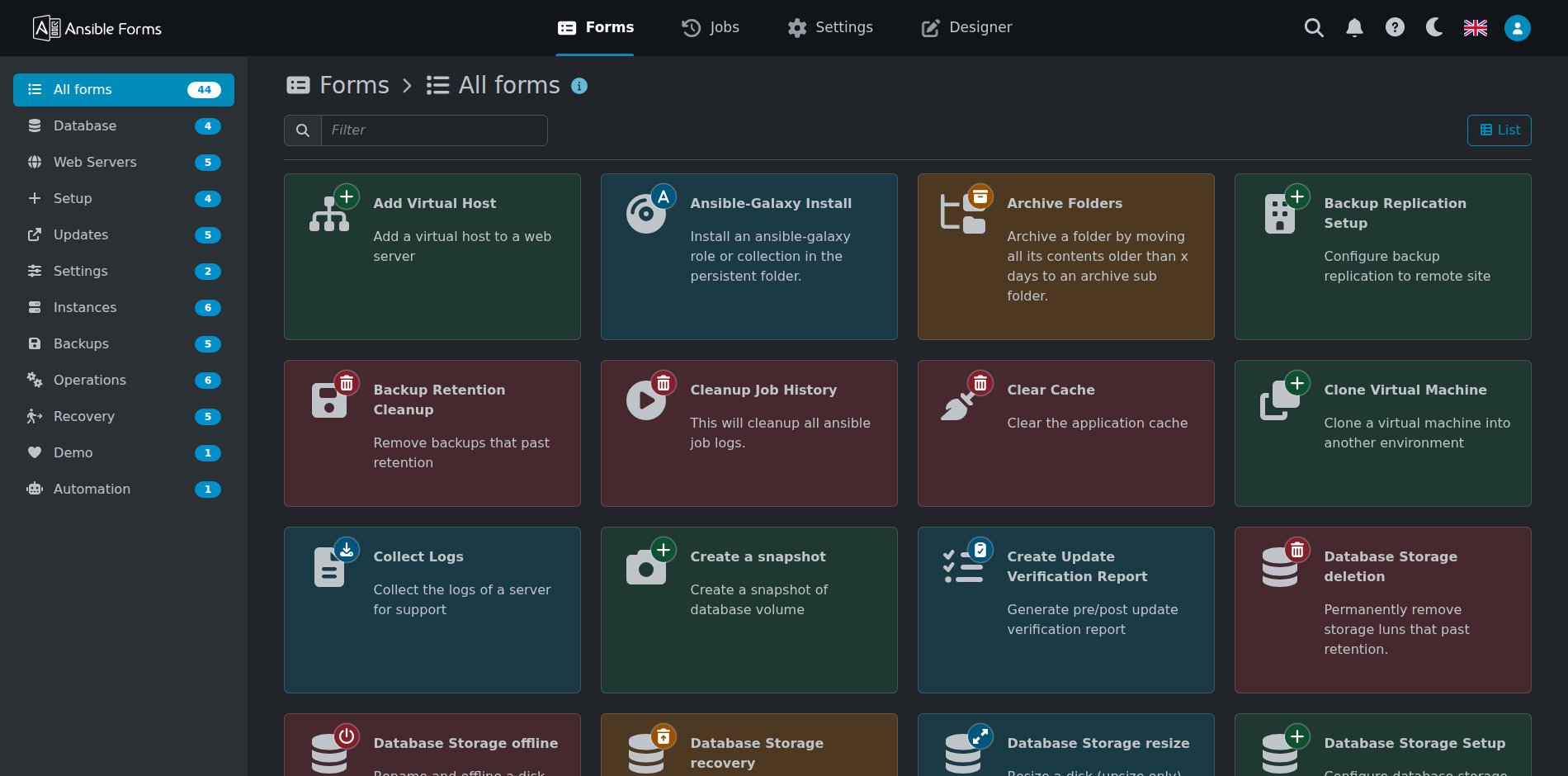This screenshot has height=776, width=1568.
Task: Click the Create a snapshot camera icon
Action: point(646,568)
